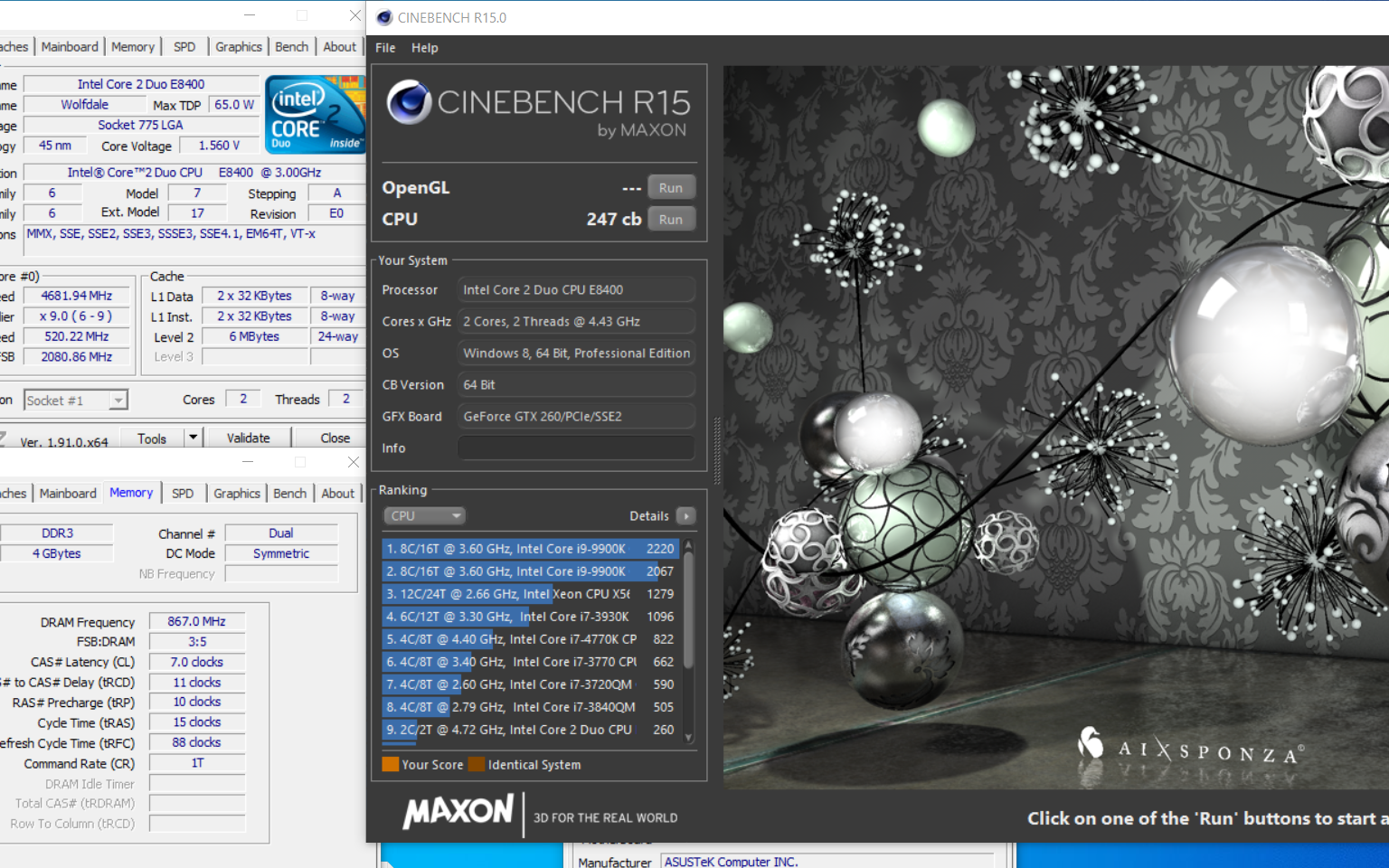Click the Processor field Intel Core 2 Duo

tap(576, 290)
